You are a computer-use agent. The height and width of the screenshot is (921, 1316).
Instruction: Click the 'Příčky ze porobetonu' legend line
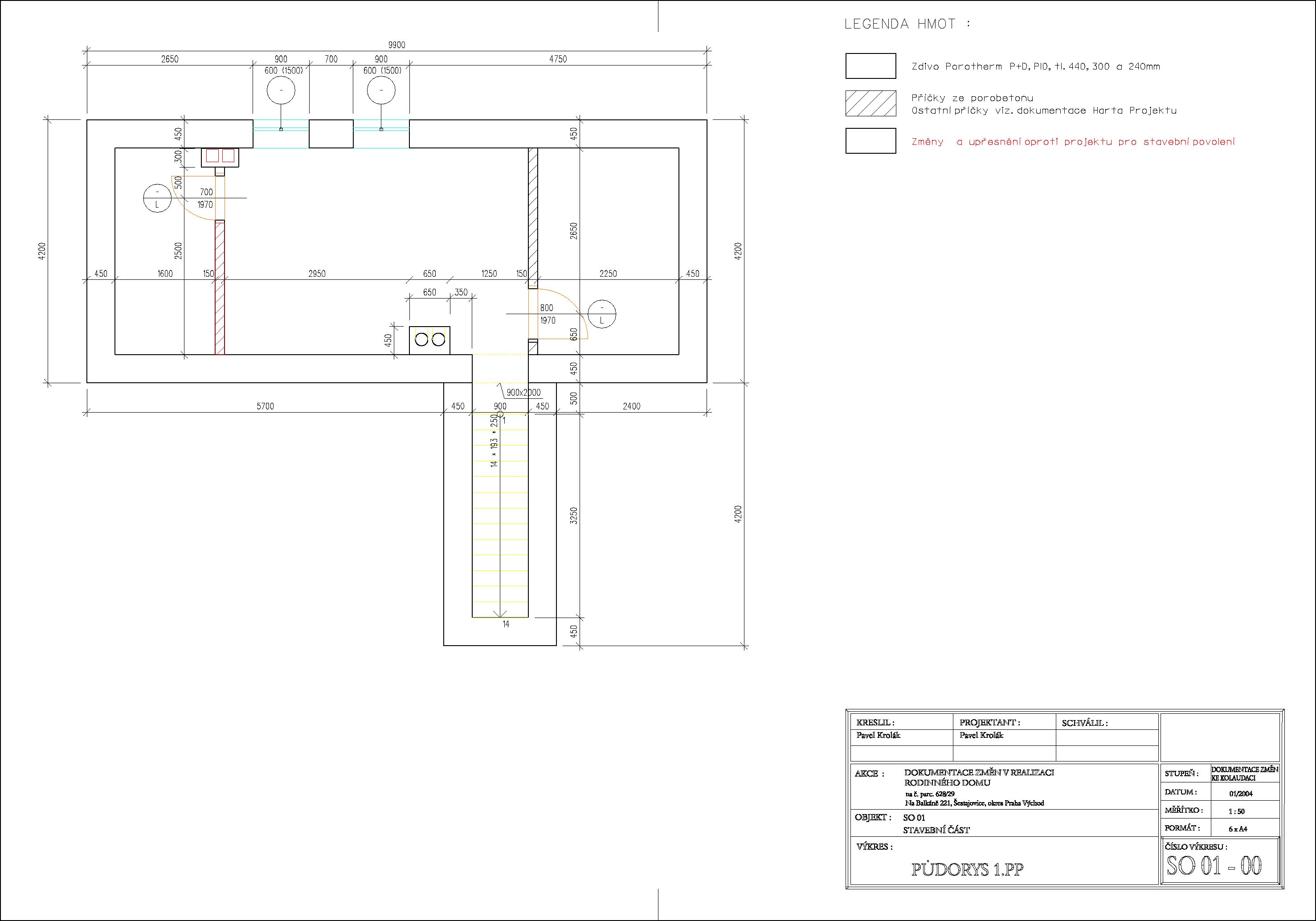[x=972, y=98]
